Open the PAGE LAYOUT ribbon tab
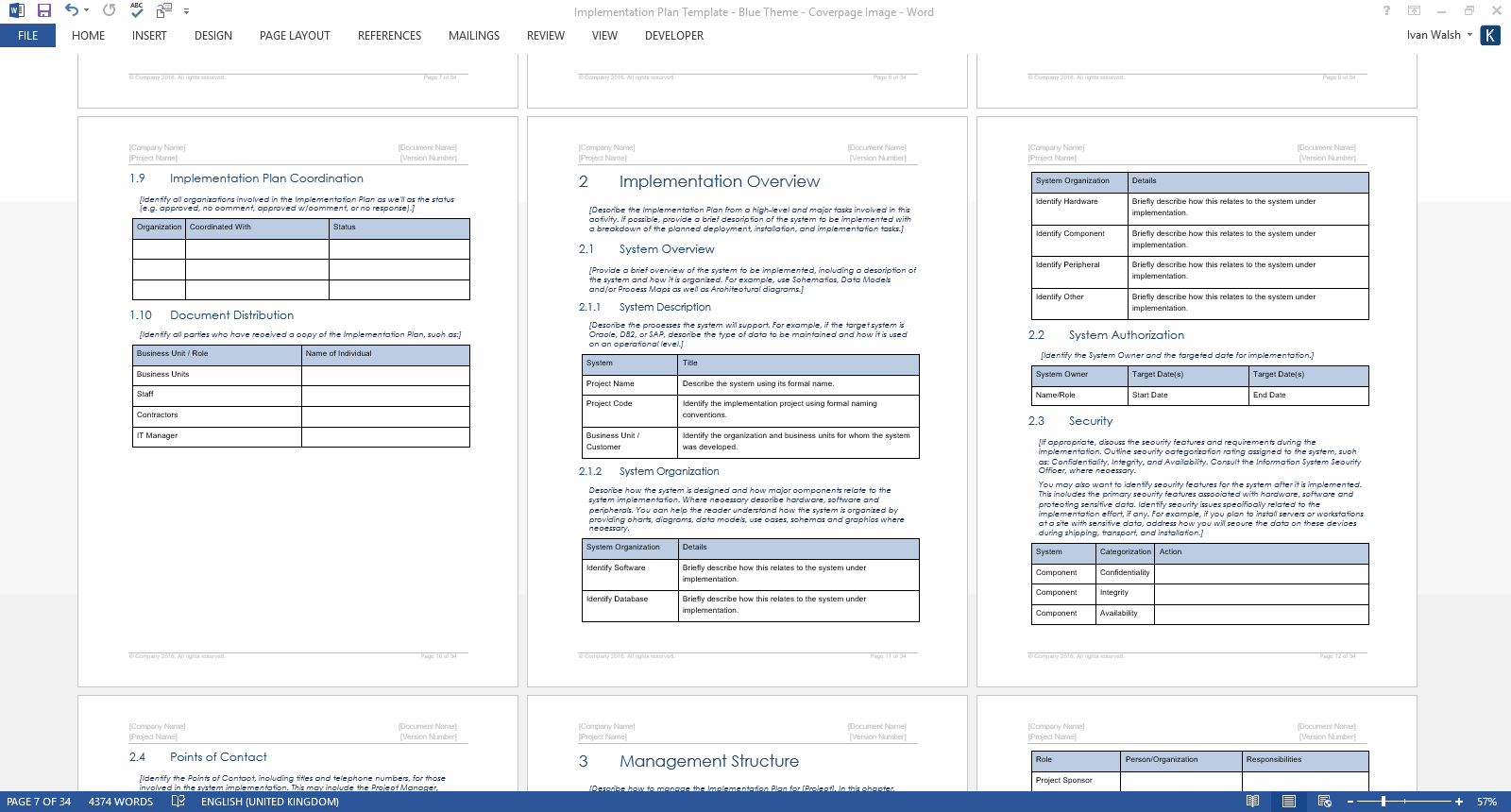 click(x=295, y=36)
